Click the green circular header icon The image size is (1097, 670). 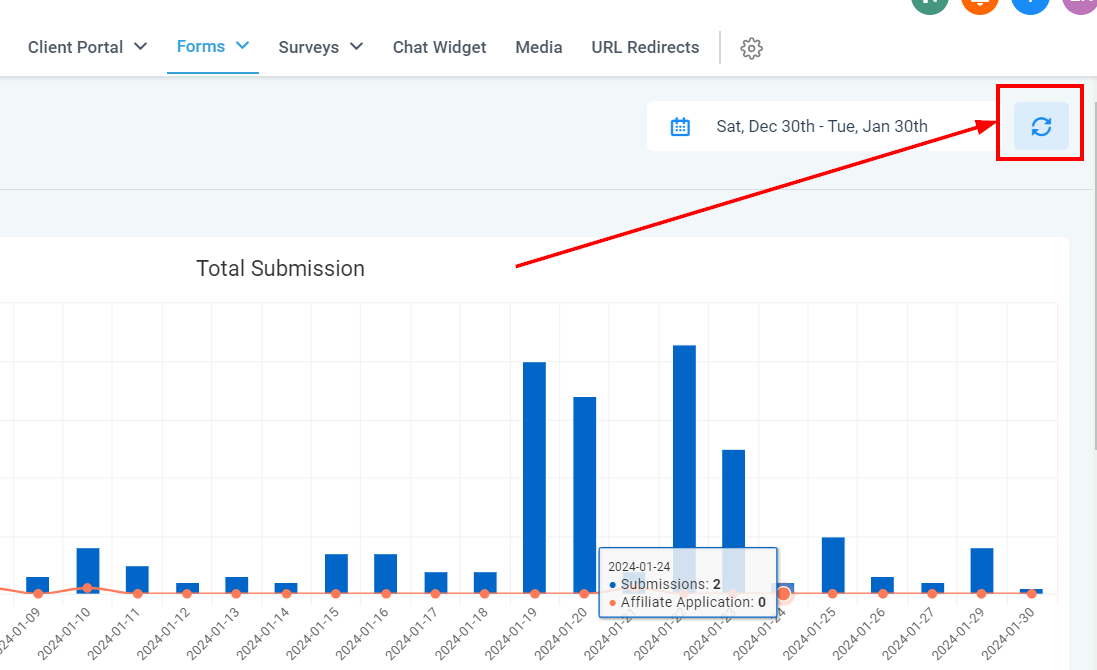(929, 4)
